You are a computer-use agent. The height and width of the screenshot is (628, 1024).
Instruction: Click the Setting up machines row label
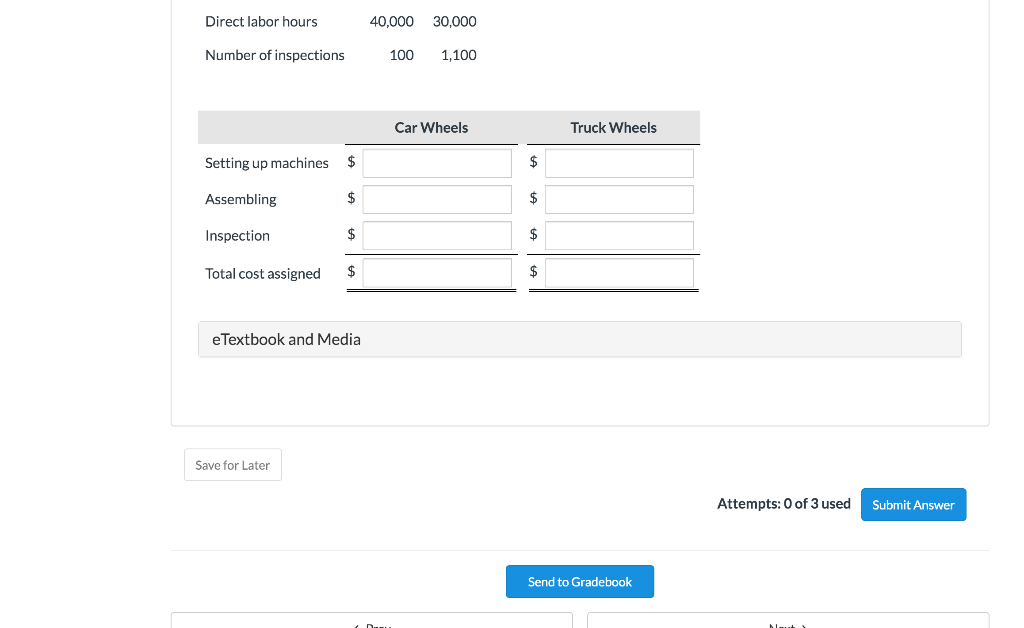[266, 163]
